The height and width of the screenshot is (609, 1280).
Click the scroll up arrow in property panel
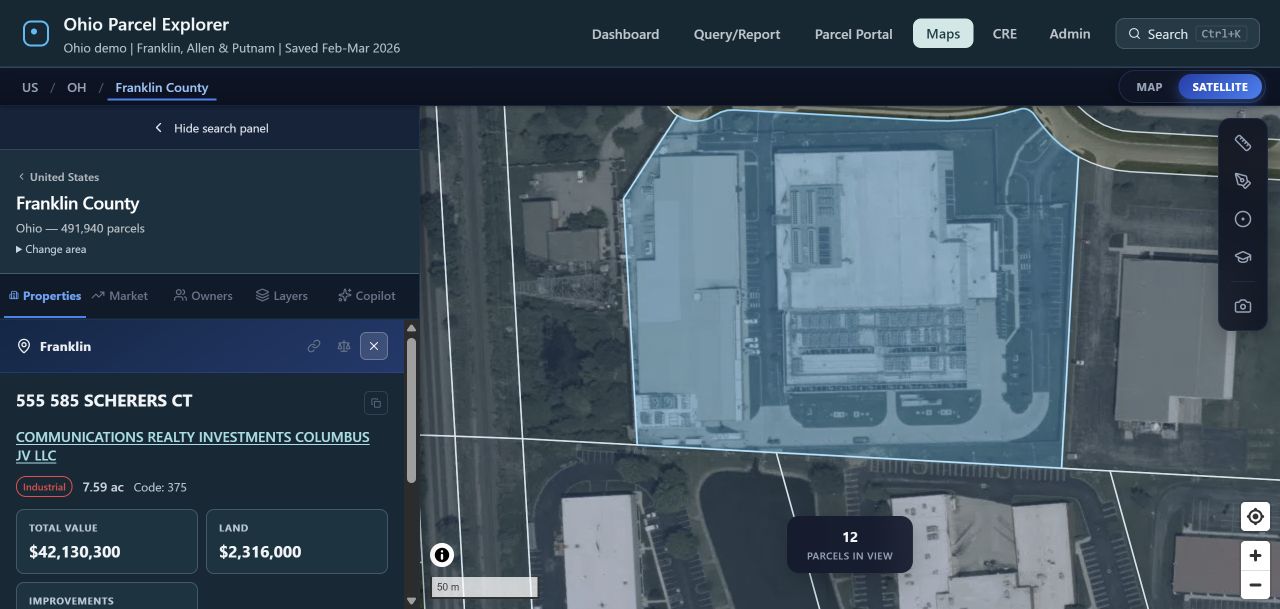point(411,328)
